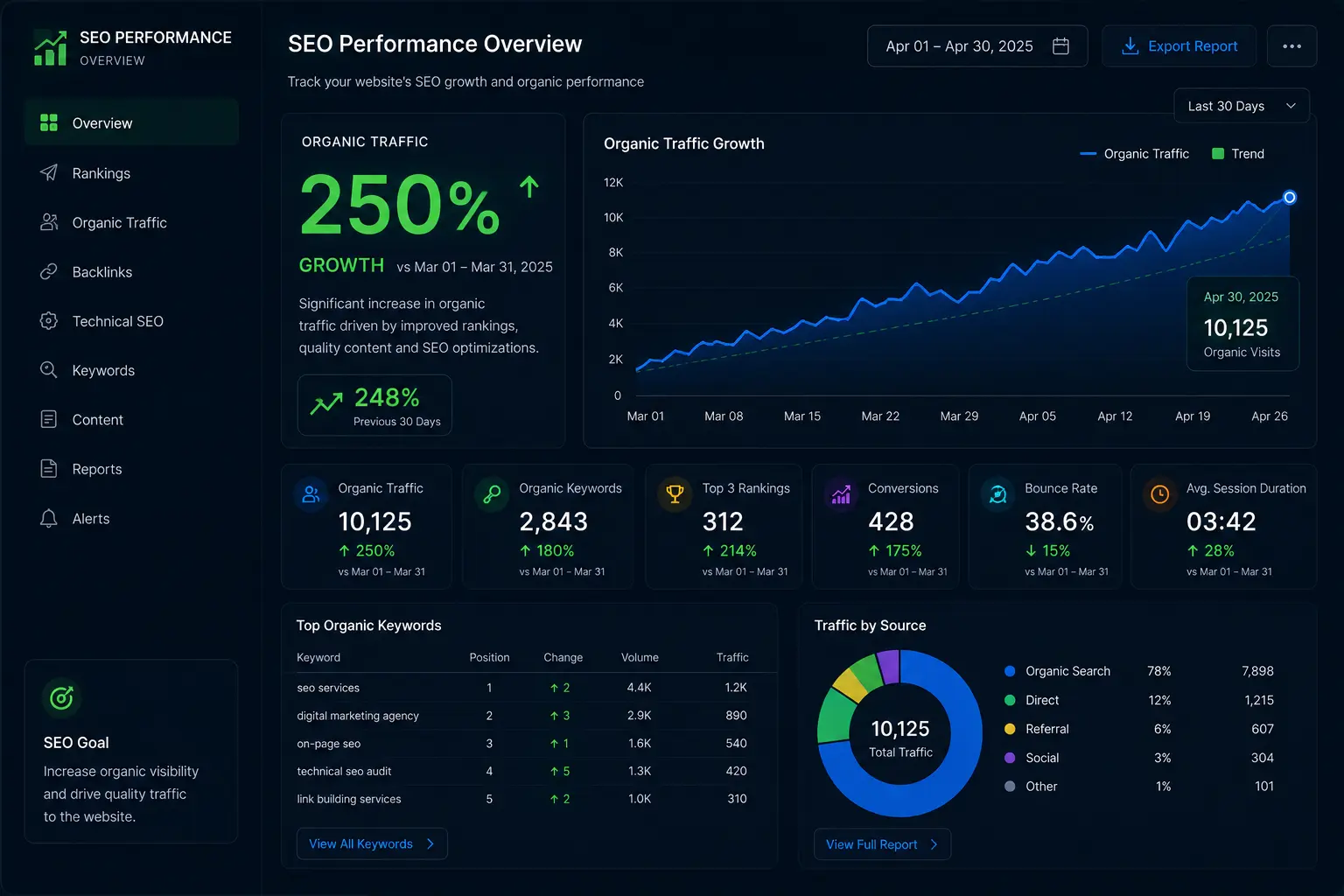Select the 'seo services' keyword row
The image size is (1344, 896).
pos(529,688)
